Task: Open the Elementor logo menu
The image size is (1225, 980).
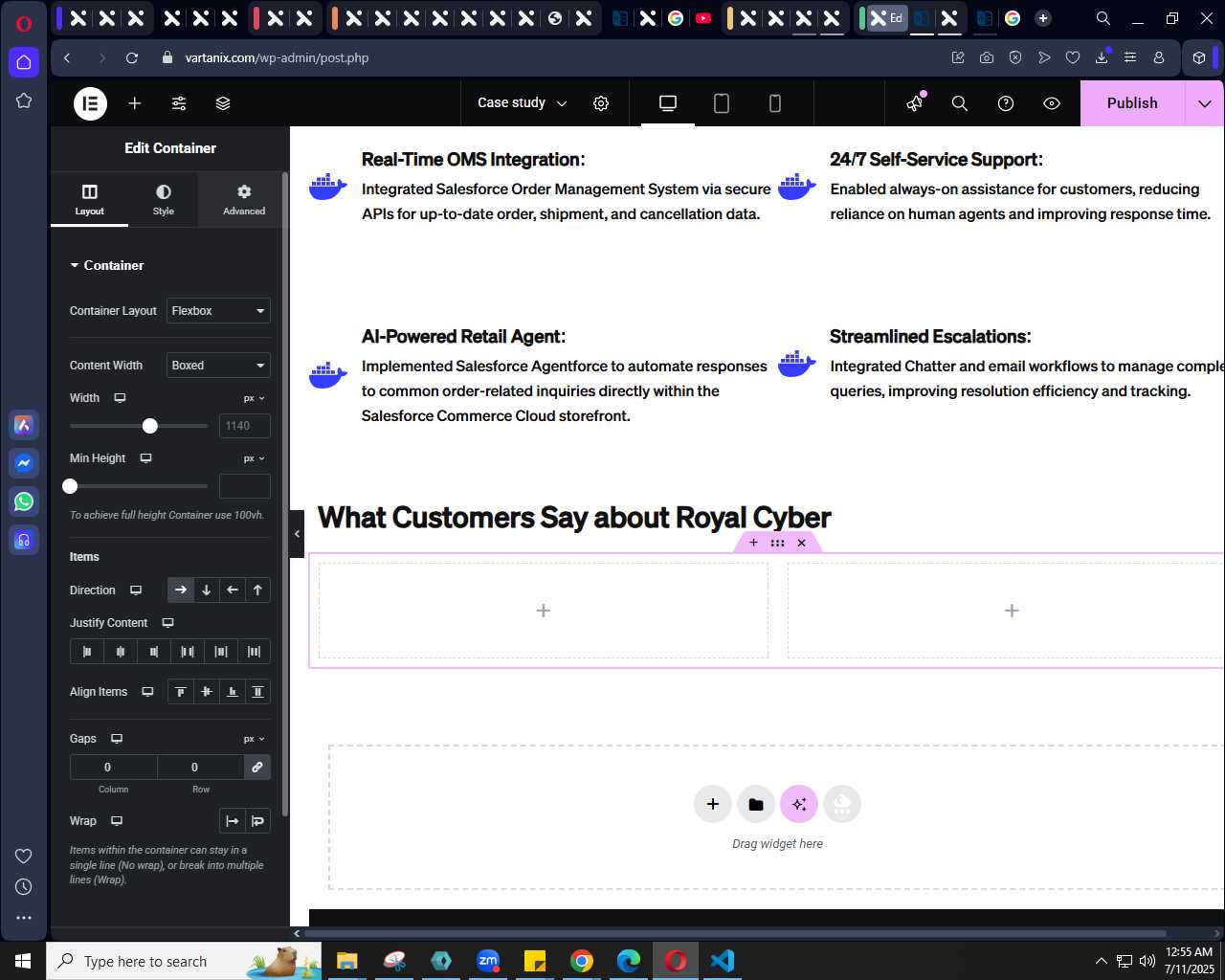Action: [x=91, y=103]
